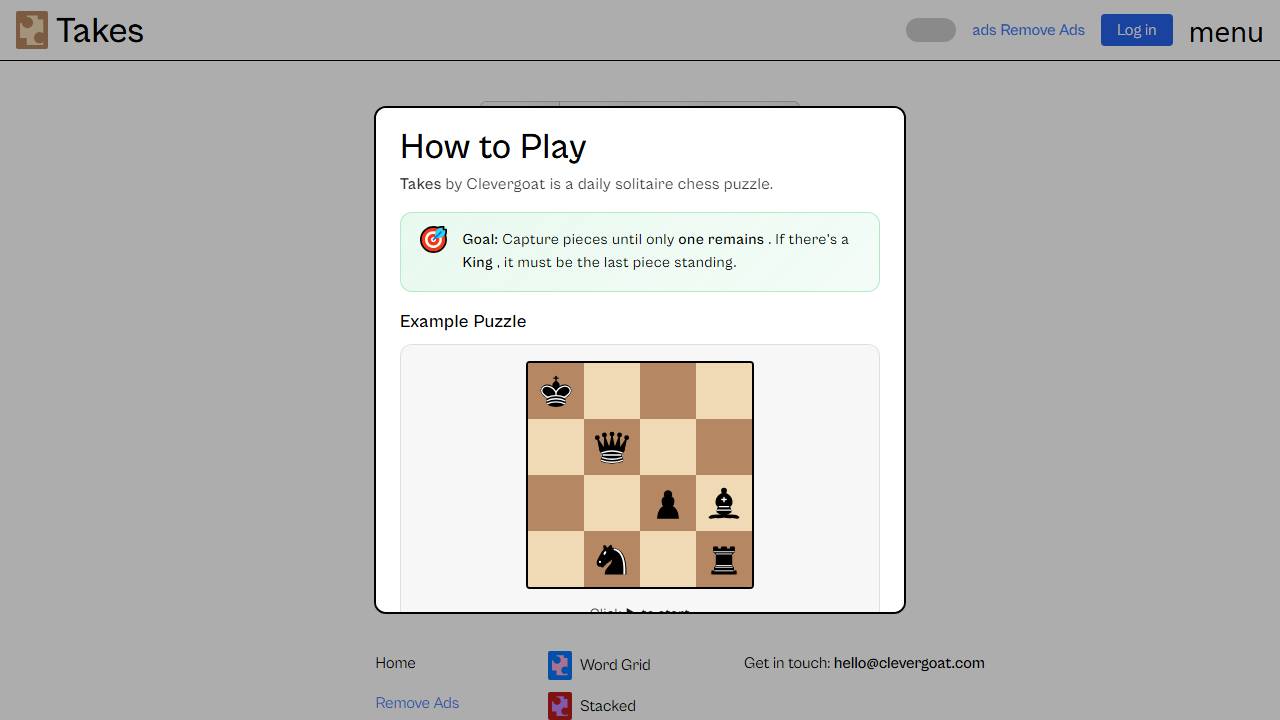Open the menu in top right
The width and height of the screenshot is (1280, 720).
pyautogui.click(x=1226, y=32)
